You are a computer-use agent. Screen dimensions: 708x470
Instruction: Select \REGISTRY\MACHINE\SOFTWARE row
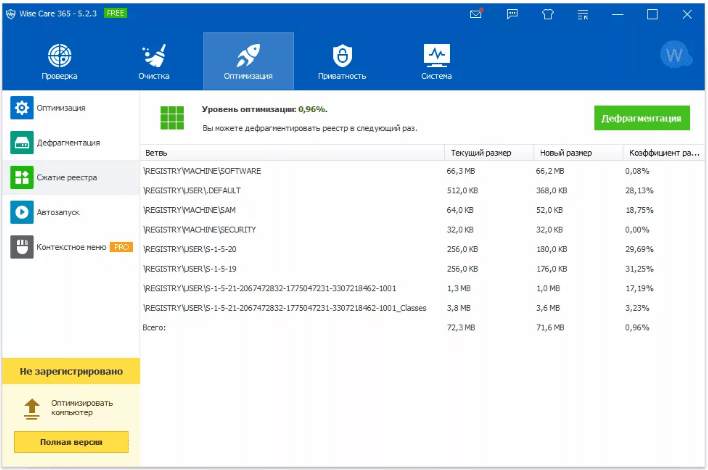click(x=422, y=171)
